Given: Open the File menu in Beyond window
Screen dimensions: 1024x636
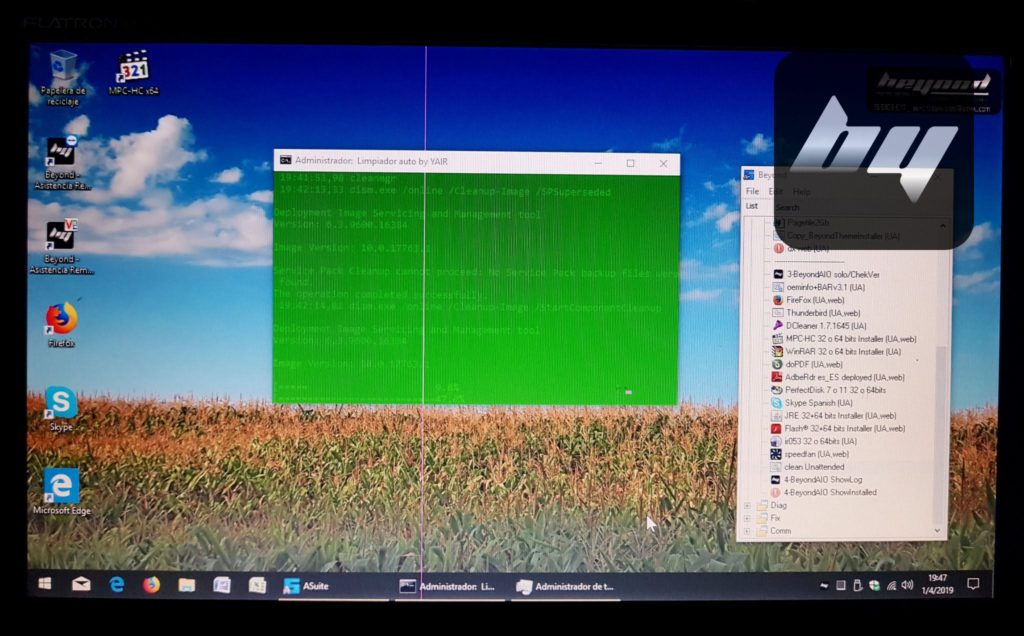Looking at the screenshot, I should 752,191.
